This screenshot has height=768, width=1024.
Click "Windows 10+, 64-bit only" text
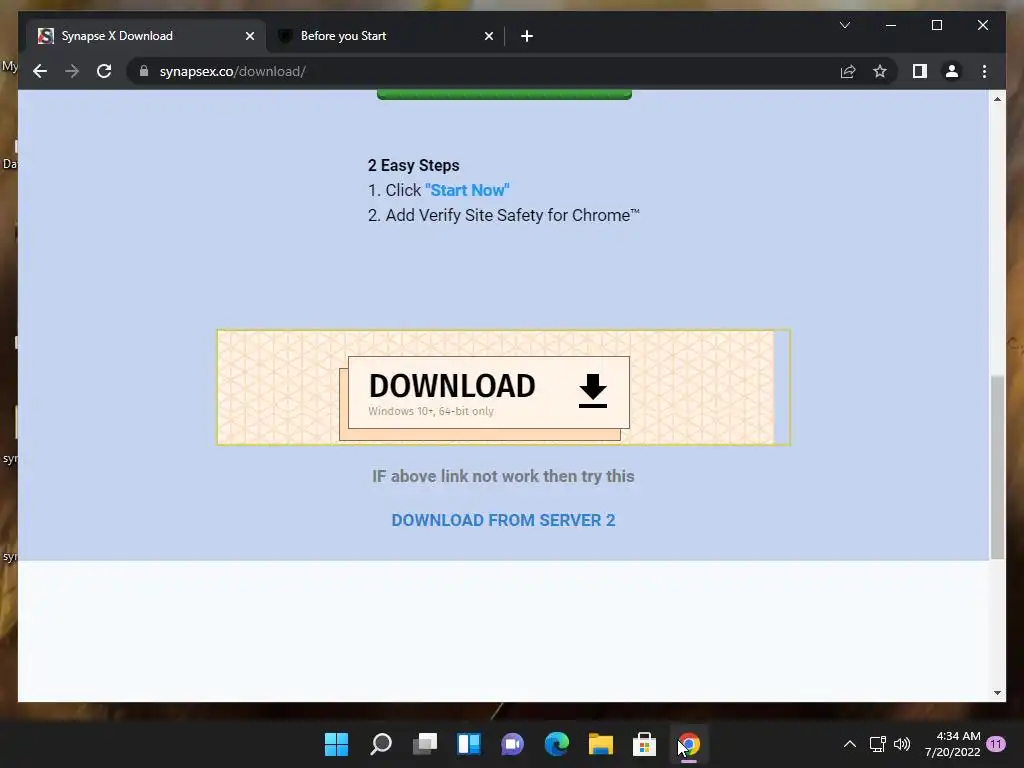pos(431,411)
